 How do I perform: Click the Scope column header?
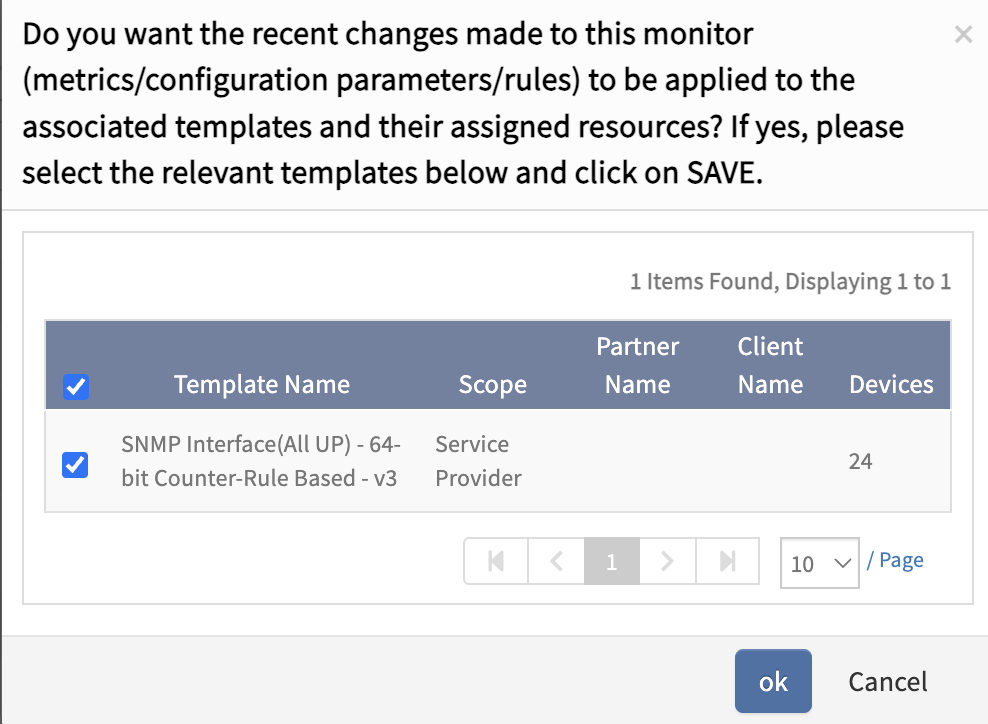coord(492,385)
